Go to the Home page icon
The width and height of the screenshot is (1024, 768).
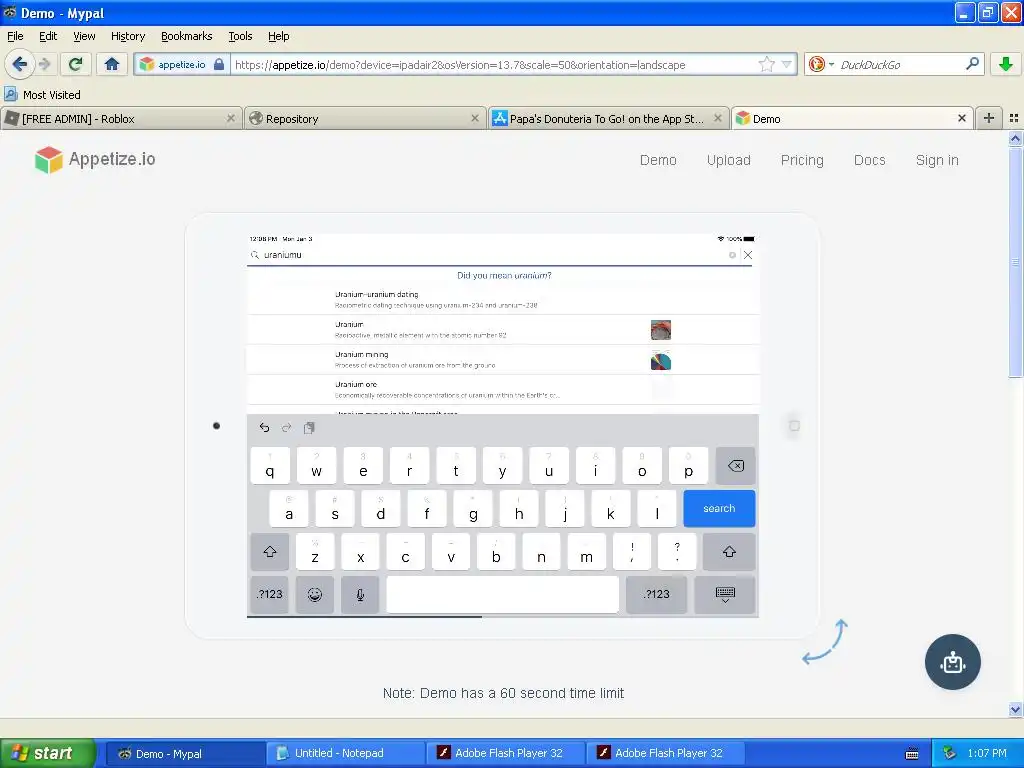click(112, 64)
